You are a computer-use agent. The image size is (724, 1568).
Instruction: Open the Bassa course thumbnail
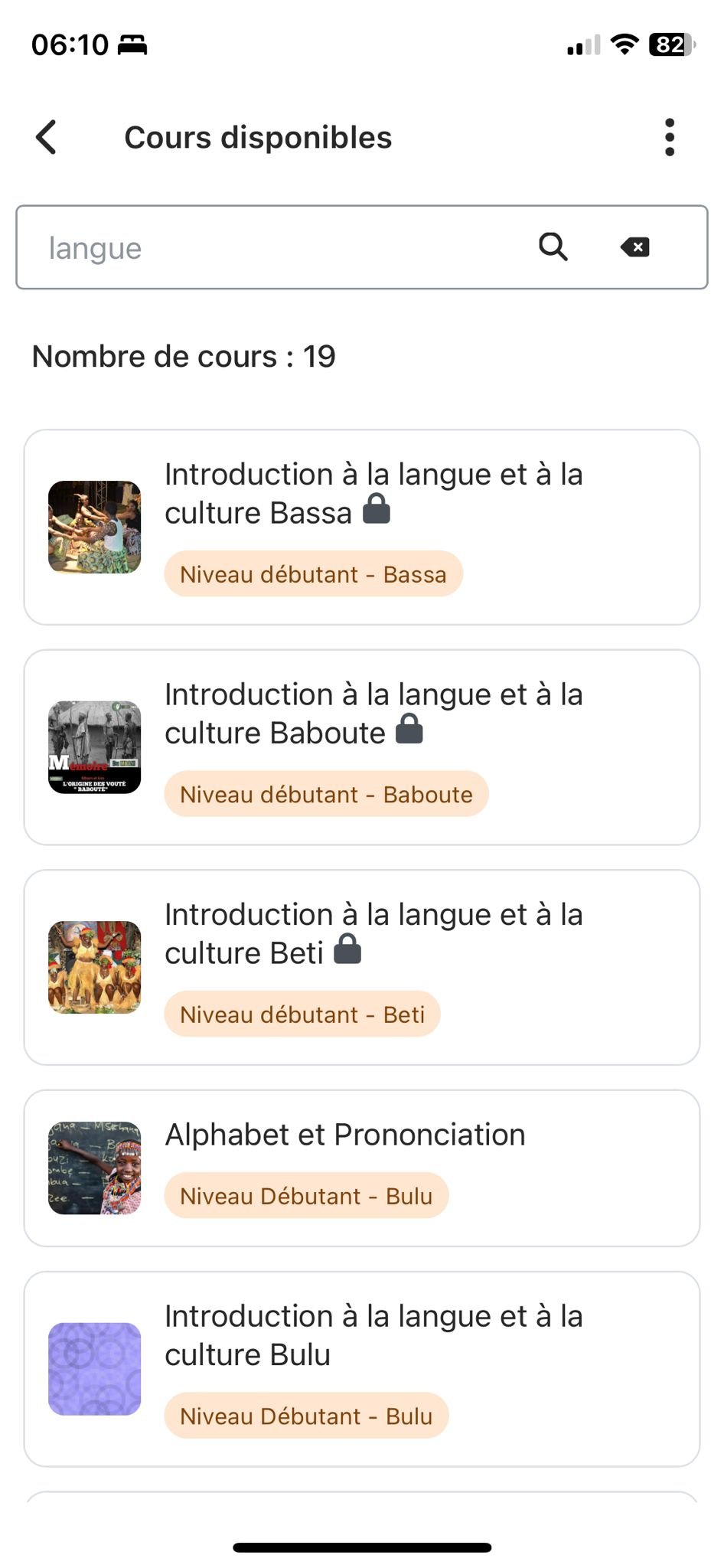[x=95, y=528]
